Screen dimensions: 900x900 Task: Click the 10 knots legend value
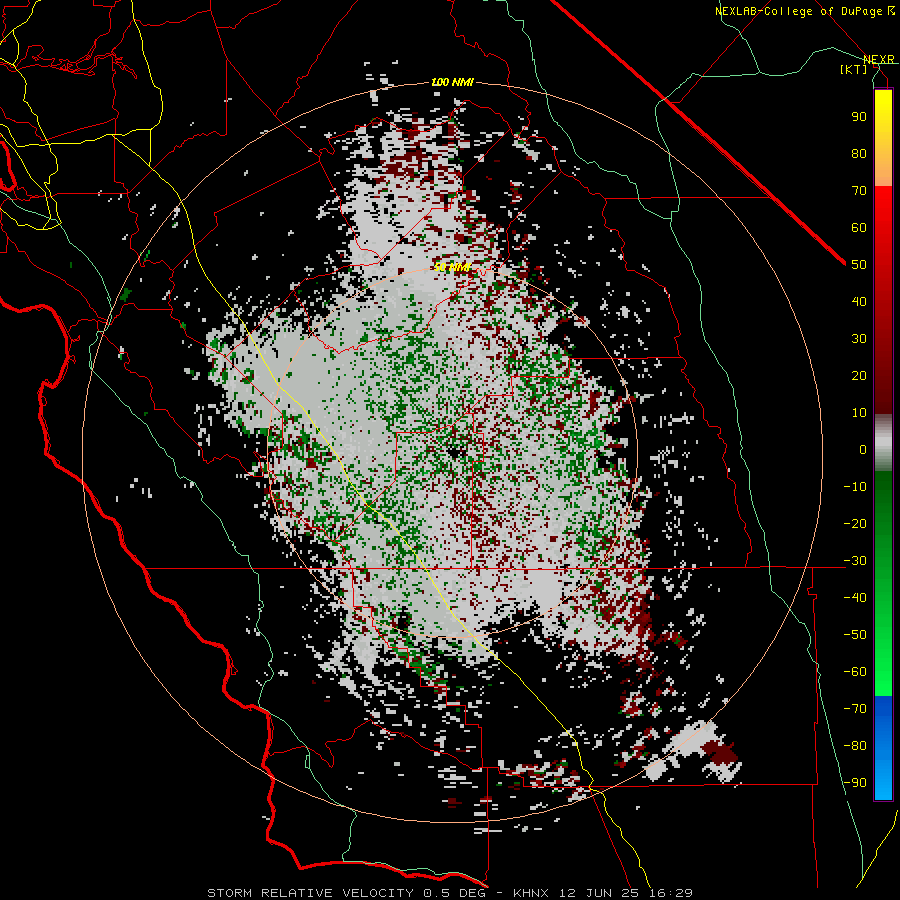[x=859, y=413]
